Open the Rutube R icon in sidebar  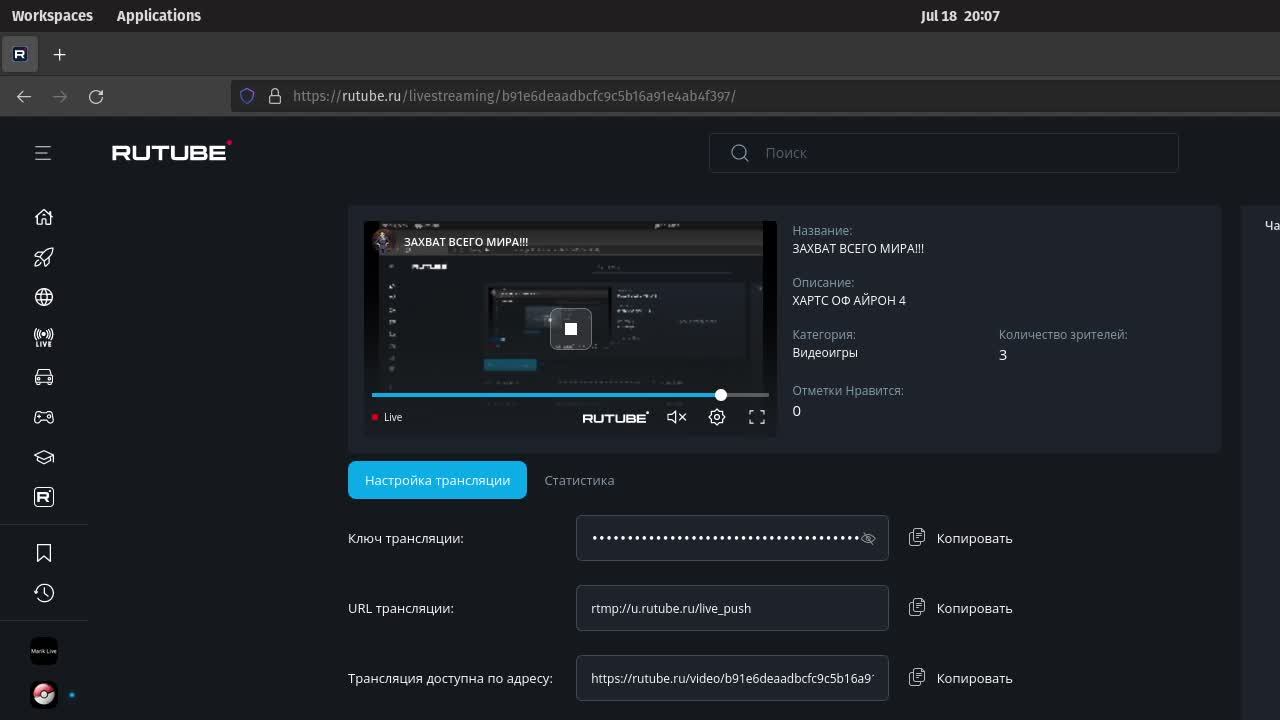tap(44, 497)
